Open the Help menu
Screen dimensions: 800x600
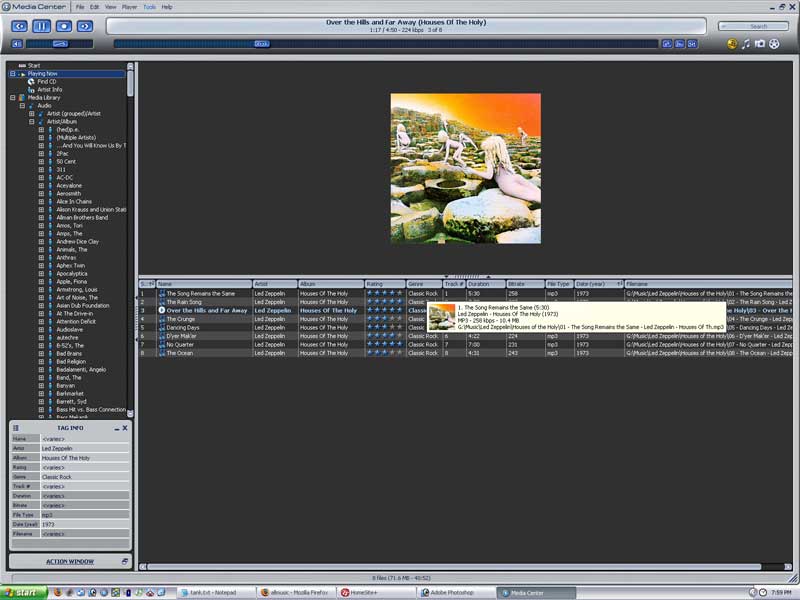click(167, 7)
